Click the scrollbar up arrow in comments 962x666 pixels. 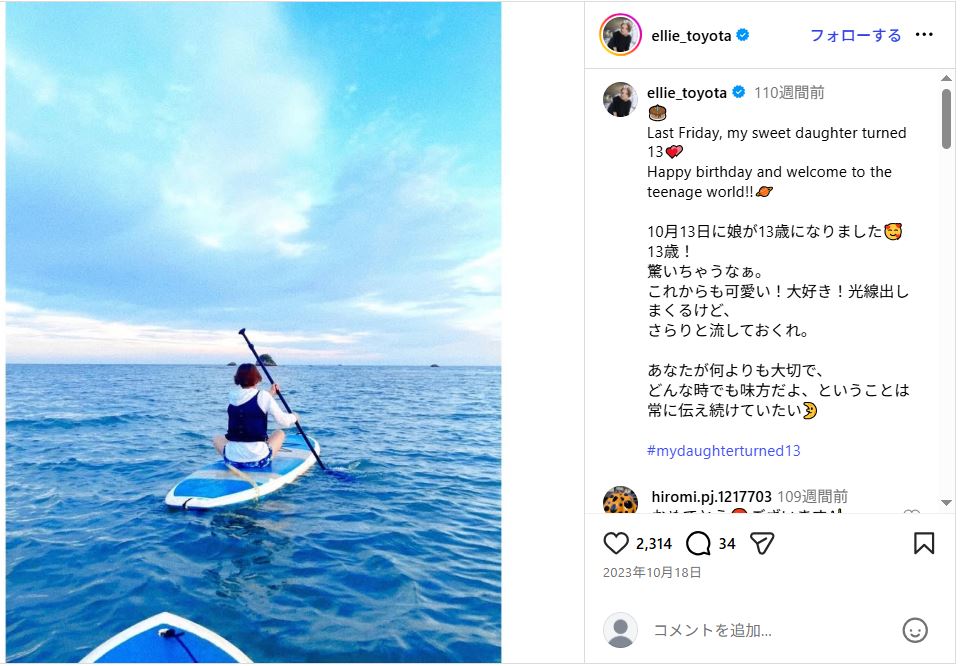pos(946,78)
